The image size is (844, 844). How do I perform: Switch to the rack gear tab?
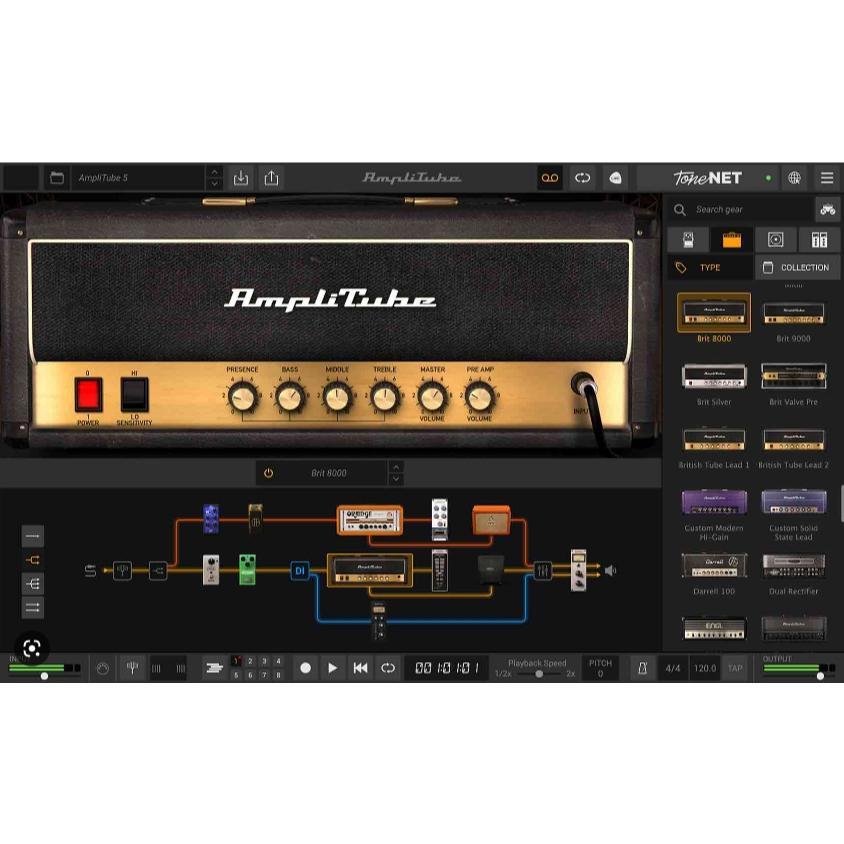pyautogui.click(x=819, y=240)
